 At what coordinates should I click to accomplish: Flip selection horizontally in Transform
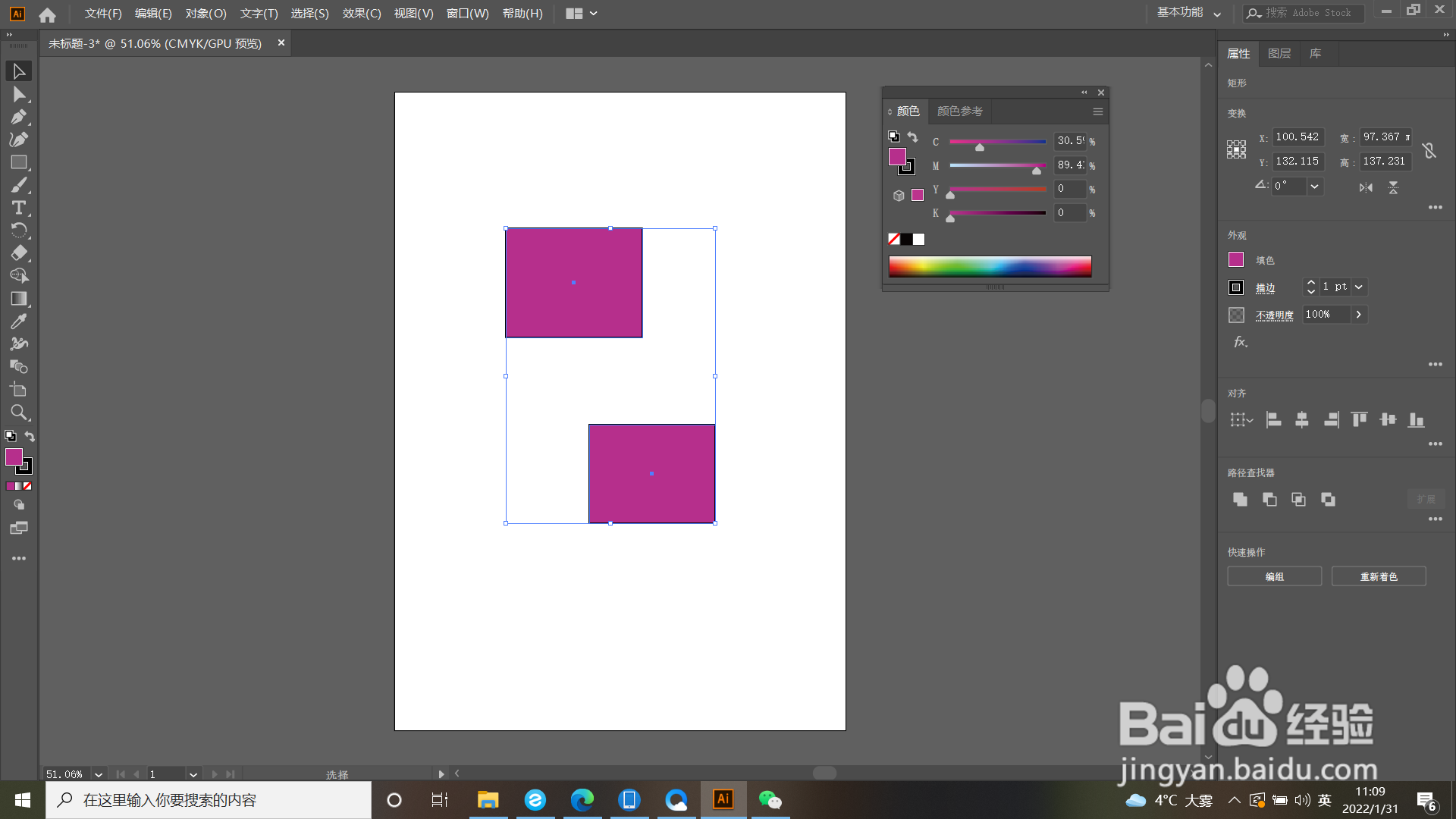pos(1366,187)
